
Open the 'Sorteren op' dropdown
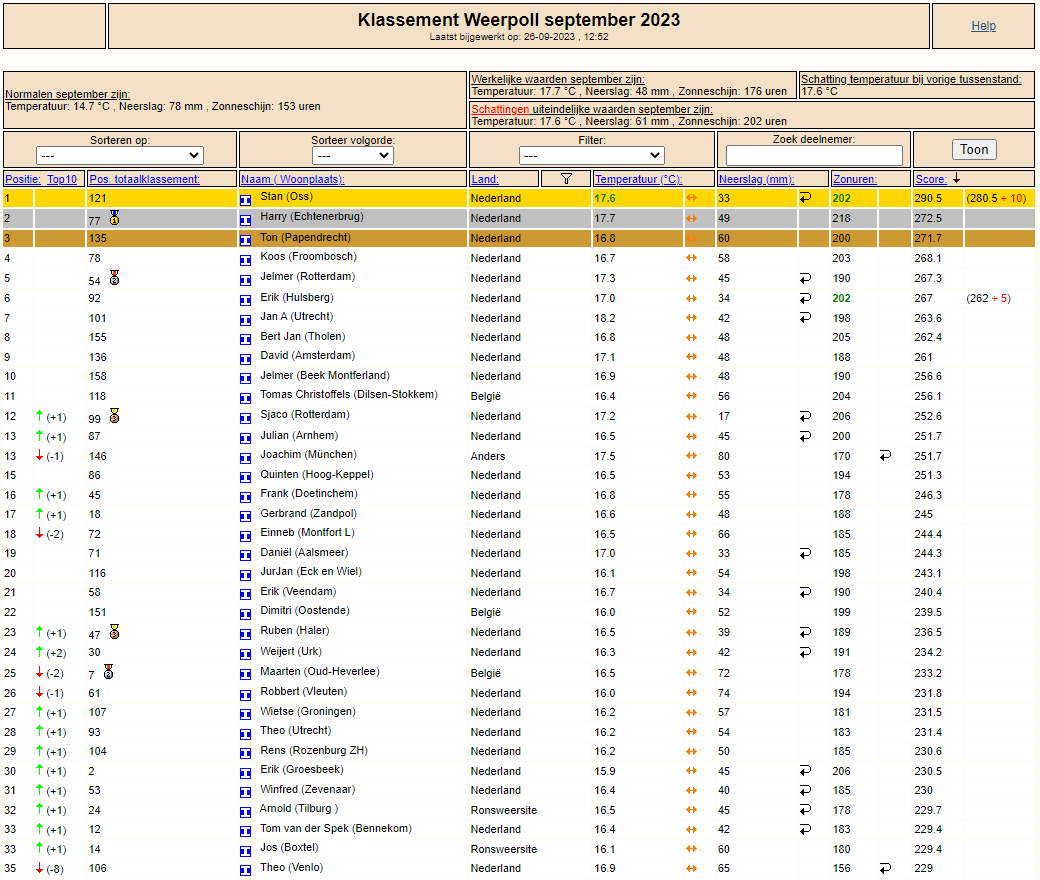[x=120, y=156]
